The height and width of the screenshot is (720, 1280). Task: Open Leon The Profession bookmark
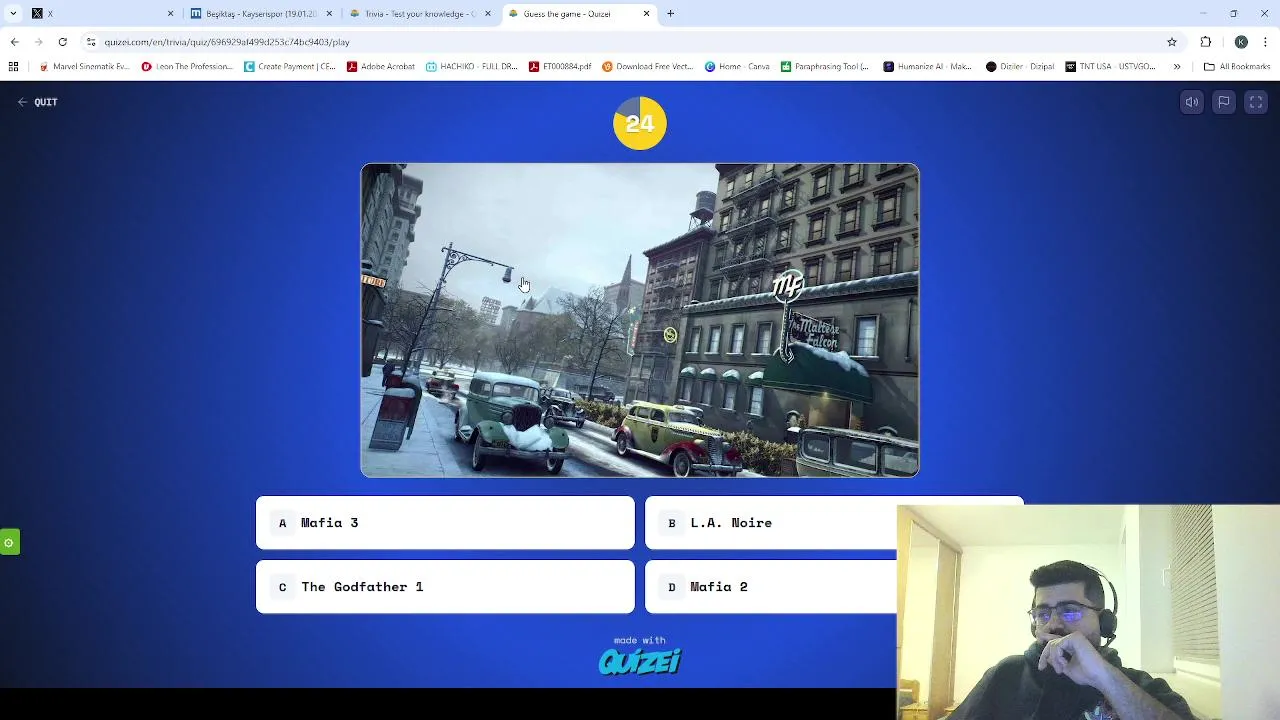(188, 67)
